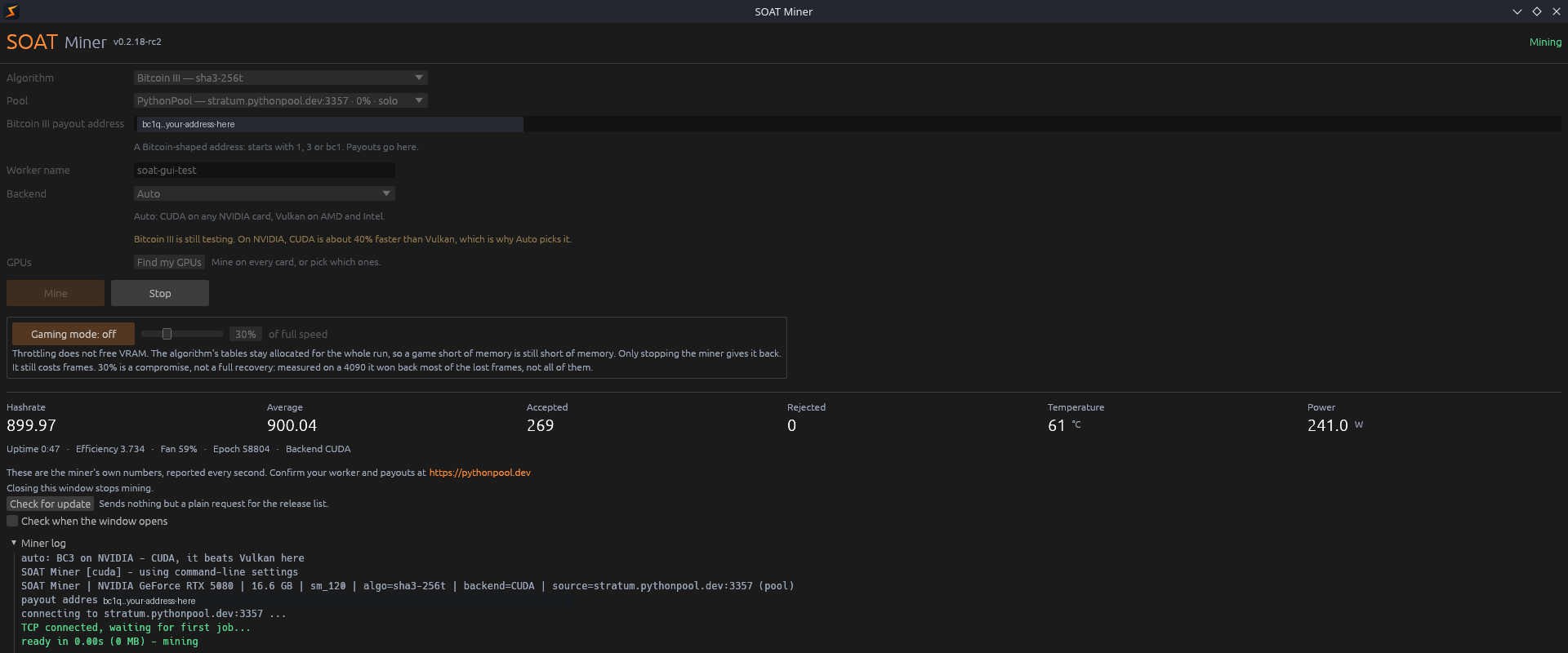
Task: Click the SOAT app icon in title bar
Action: [11, 11]
